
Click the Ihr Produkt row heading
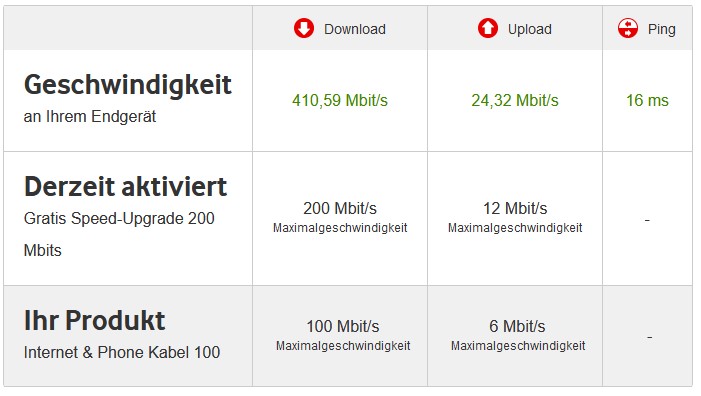point(94,320)
